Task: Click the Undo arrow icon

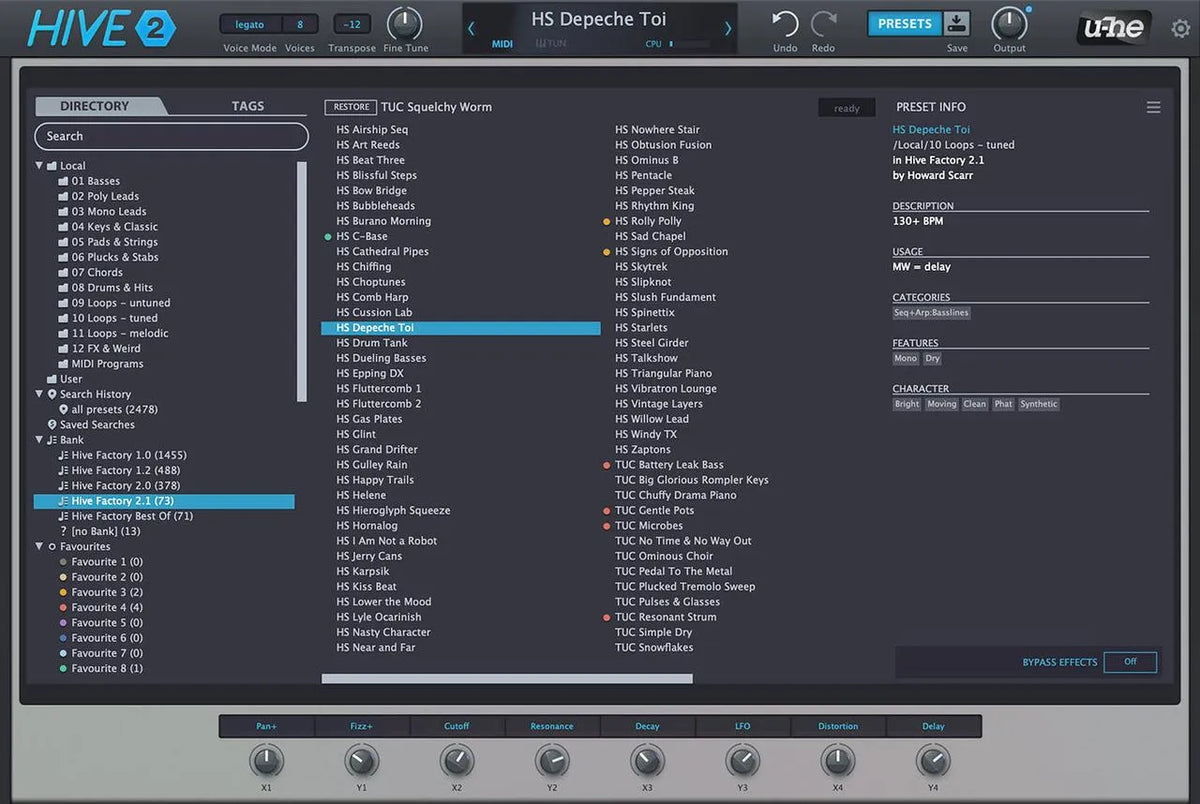Action: [785, 24]
